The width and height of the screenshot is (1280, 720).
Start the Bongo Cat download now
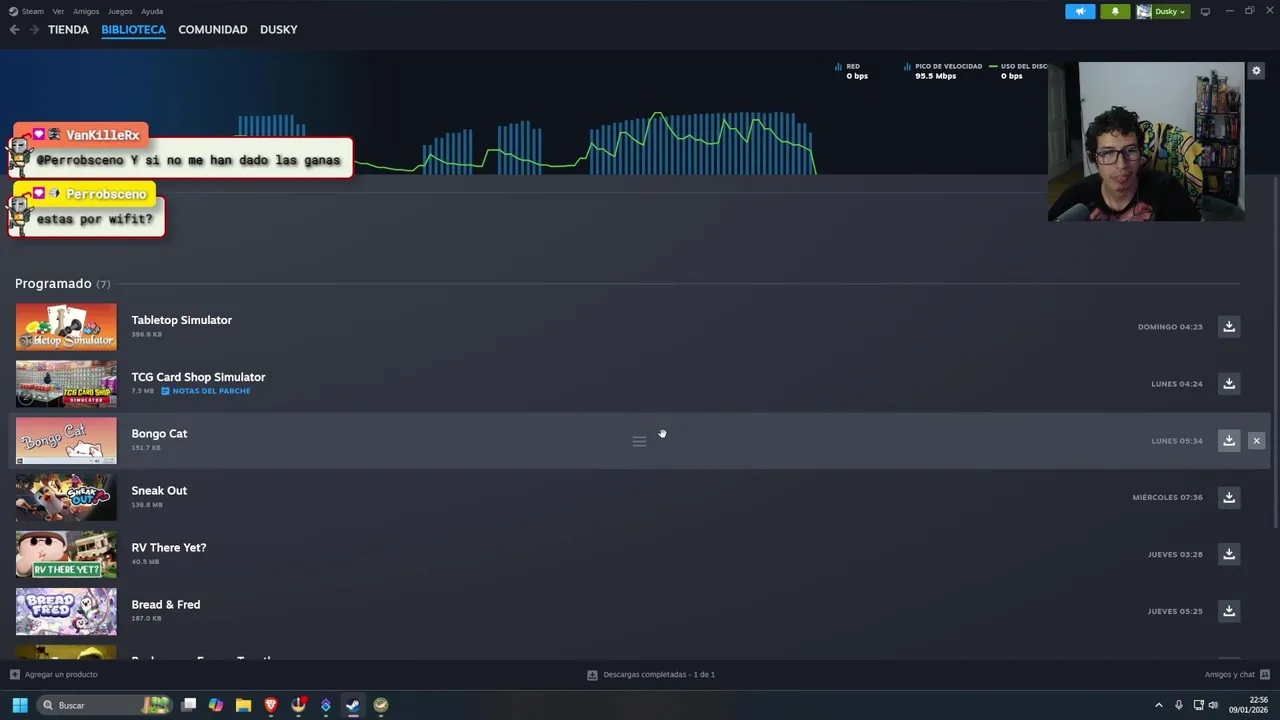click(x=1229, y=441)
